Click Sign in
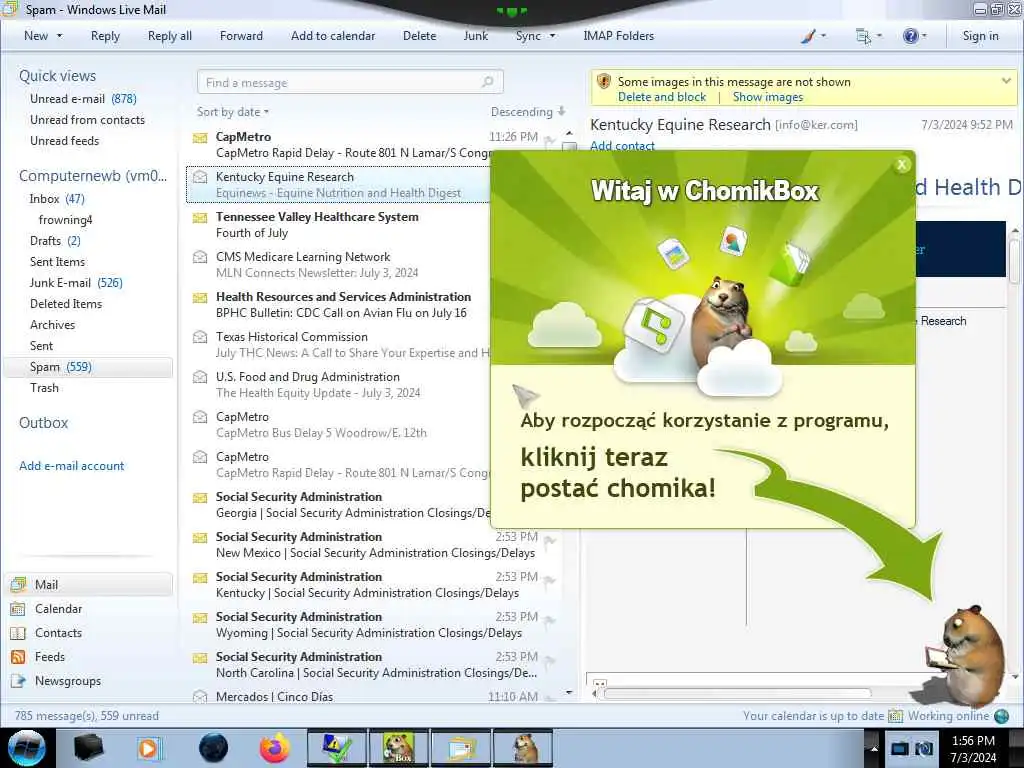 [x=980, y=36]
